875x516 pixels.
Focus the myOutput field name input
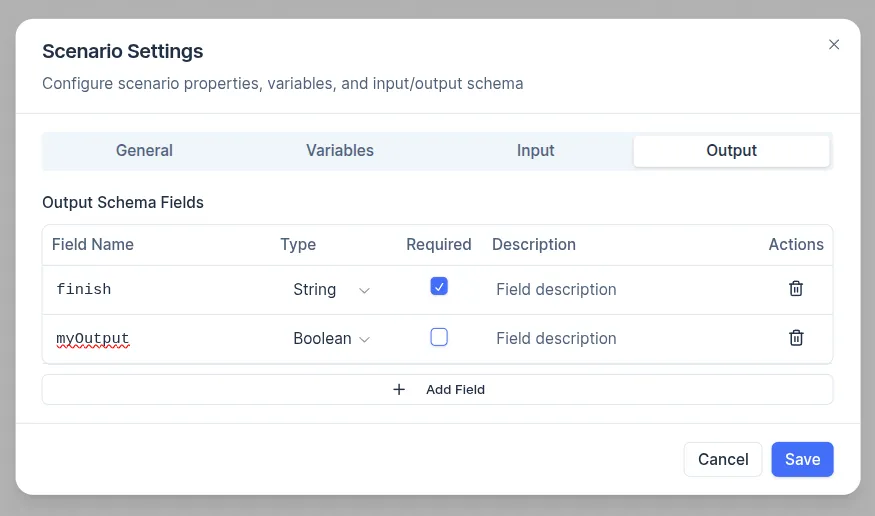point(160,338)
